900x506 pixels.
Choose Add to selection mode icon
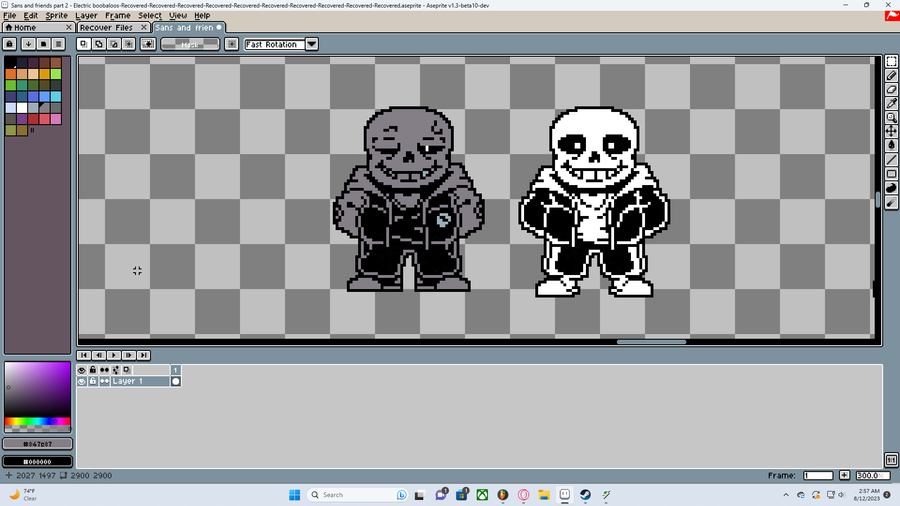[x=99, y=44]
